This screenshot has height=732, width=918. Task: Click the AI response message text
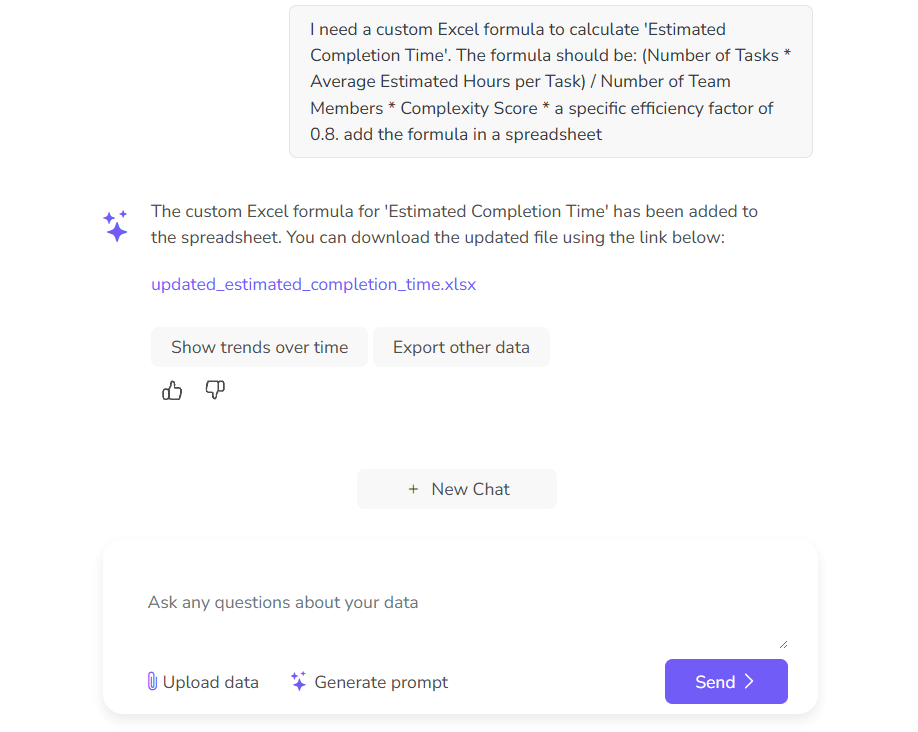click(454, 224)
